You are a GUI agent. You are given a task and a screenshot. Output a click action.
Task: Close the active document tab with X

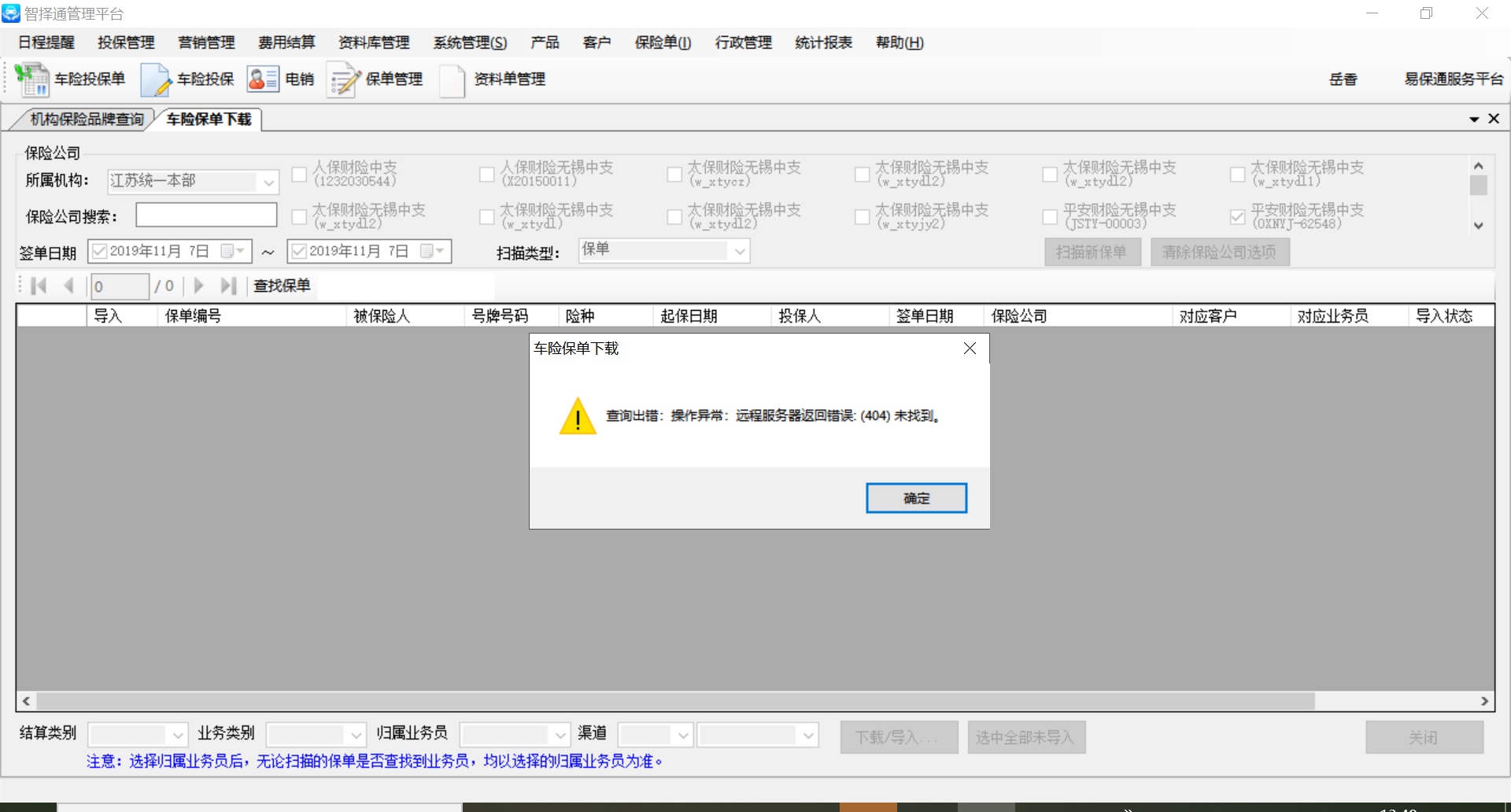[x=1494, y=119]
